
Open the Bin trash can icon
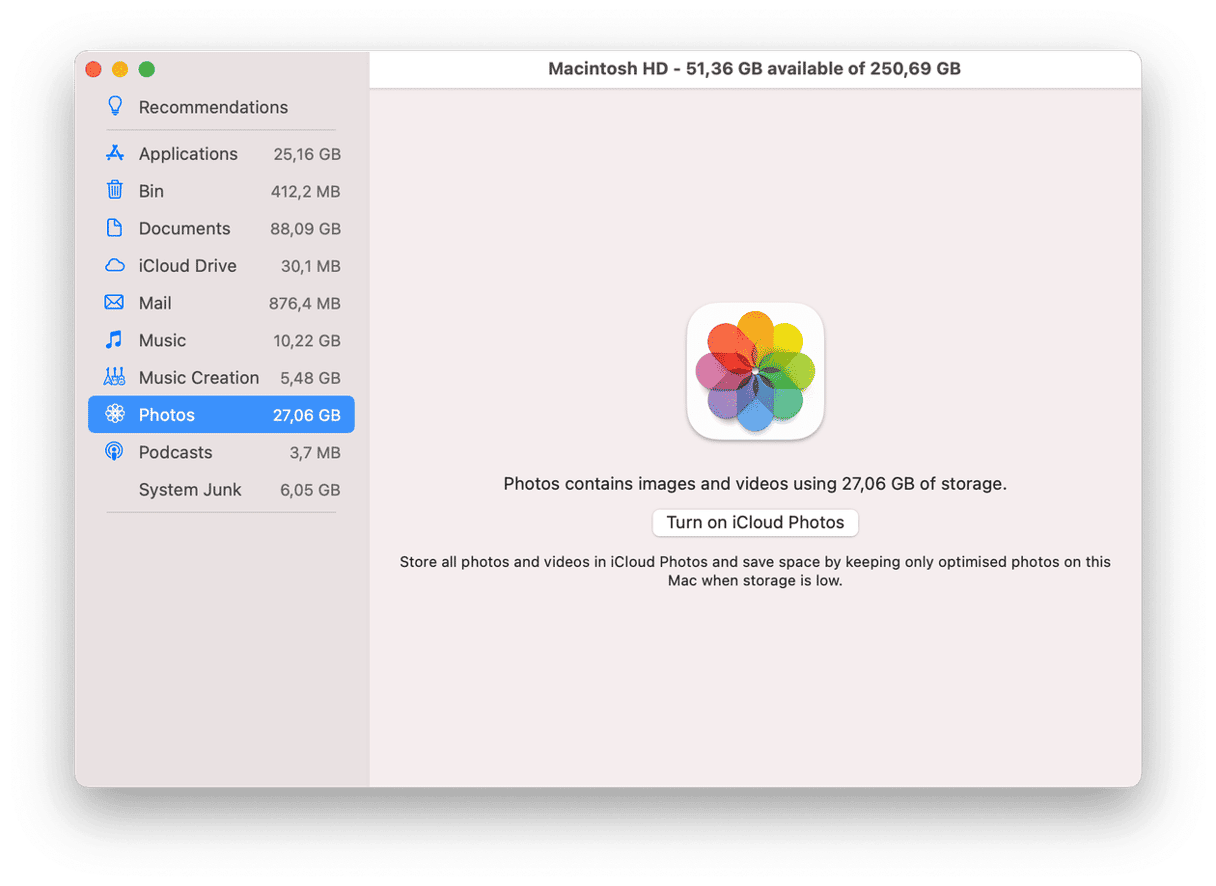coord(115,190)
